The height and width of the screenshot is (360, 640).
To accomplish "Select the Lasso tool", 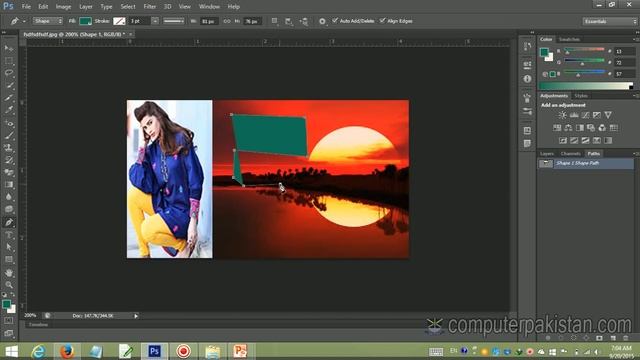I will tap(9, 73).
